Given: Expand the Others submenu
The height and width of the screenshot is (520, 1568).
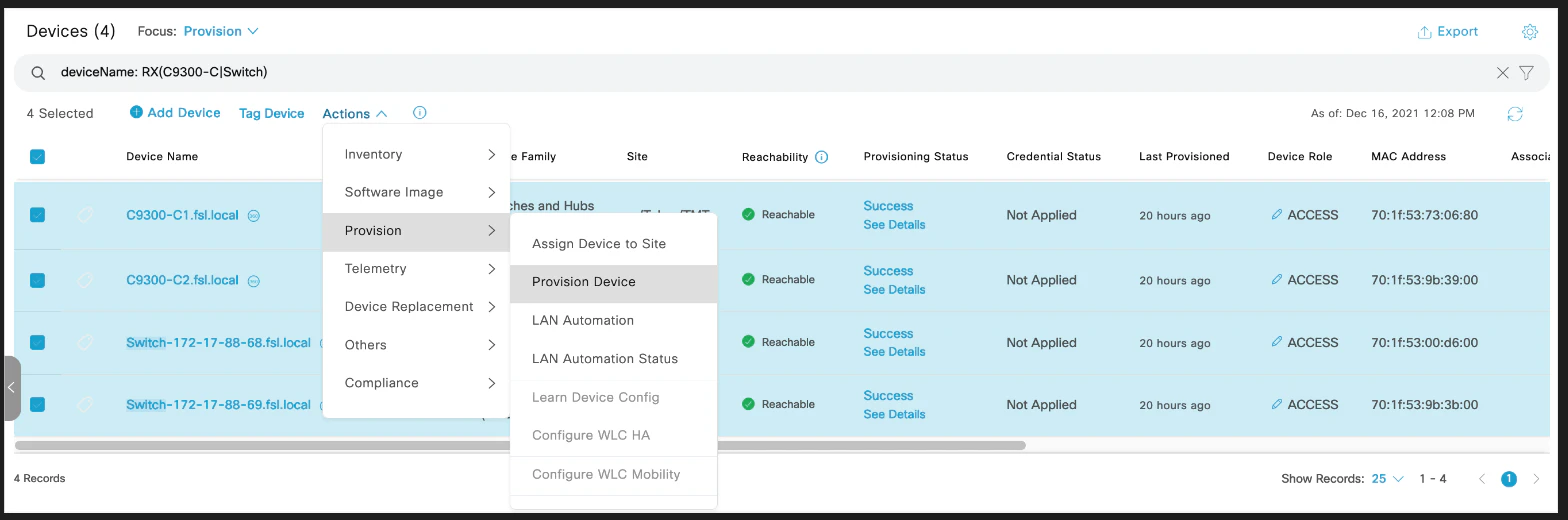Looking at the screenshot, I should (416, 345).
